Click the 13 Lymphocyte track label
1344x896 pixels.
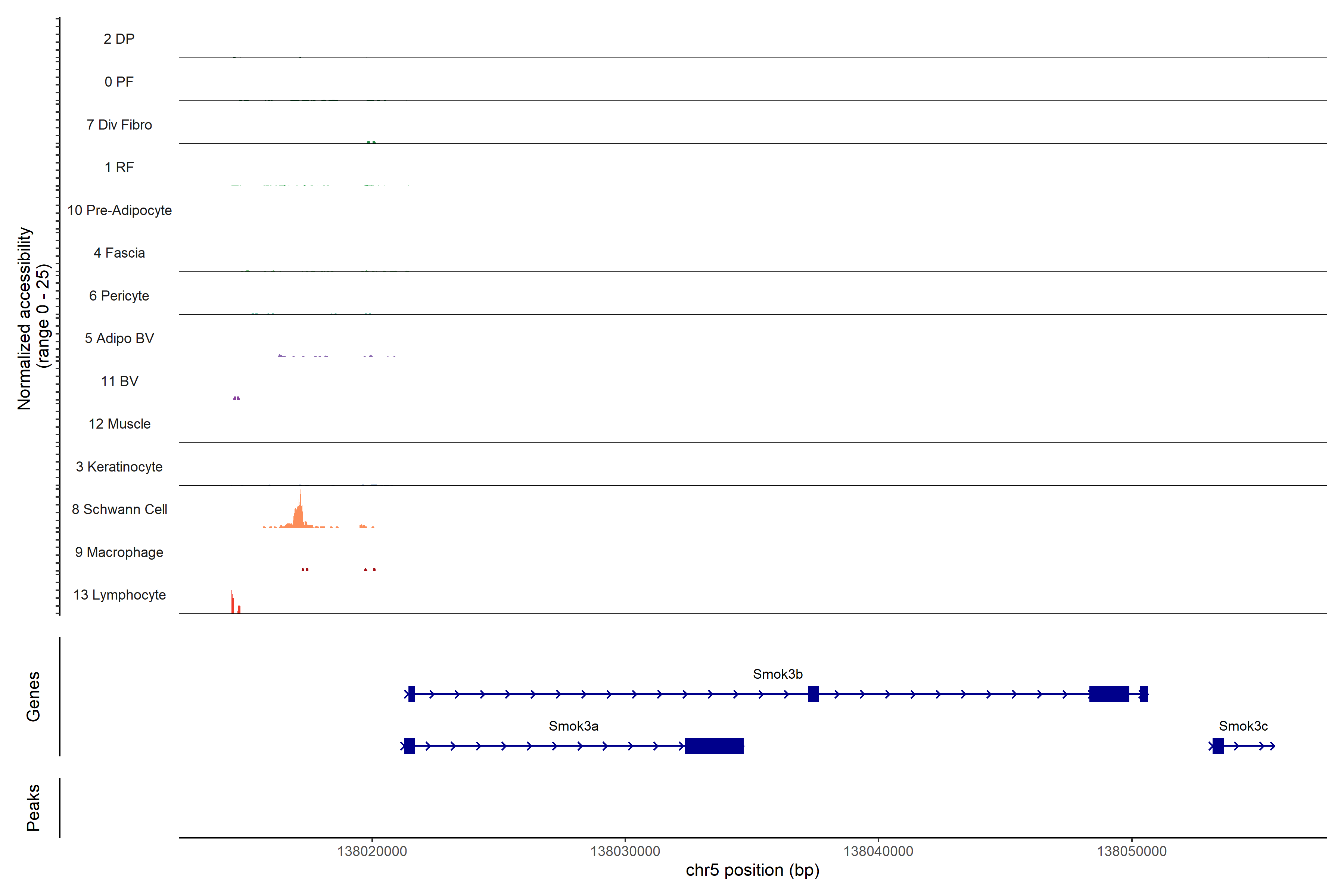pyautogui.click(x=119, y=595)
